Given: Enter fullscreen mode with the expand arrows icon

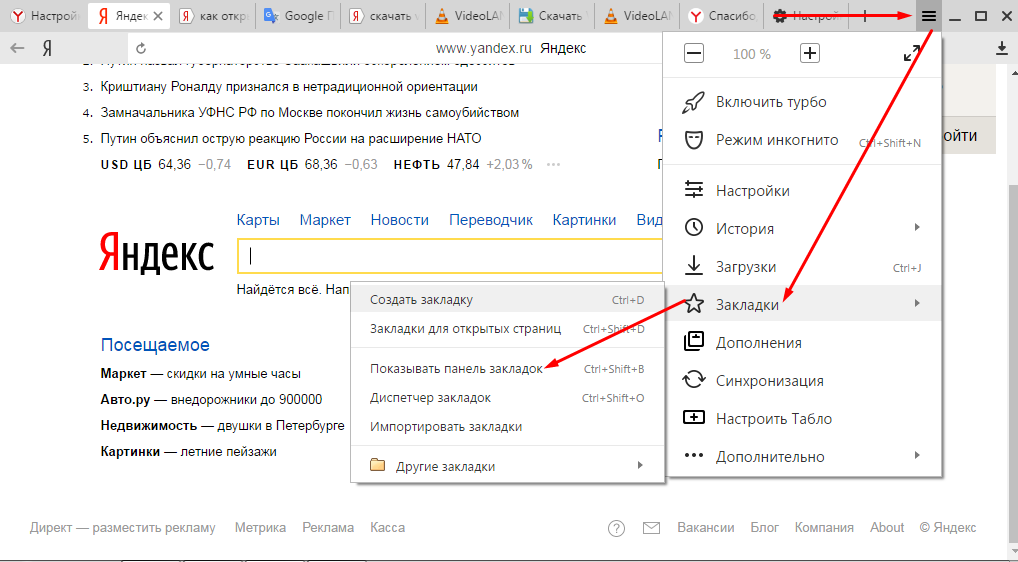Looking at the screenshot, I should 911,54.
